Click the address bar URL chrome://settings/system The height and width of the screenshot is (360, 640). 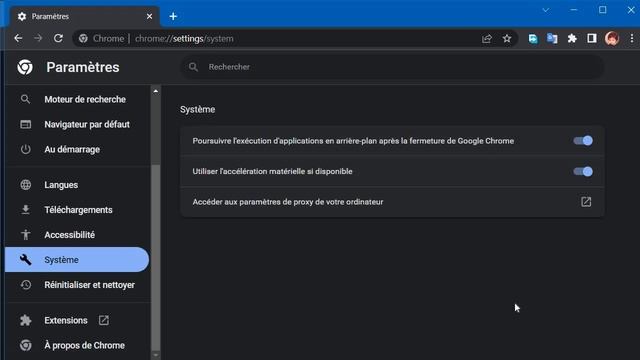[184, 39]
